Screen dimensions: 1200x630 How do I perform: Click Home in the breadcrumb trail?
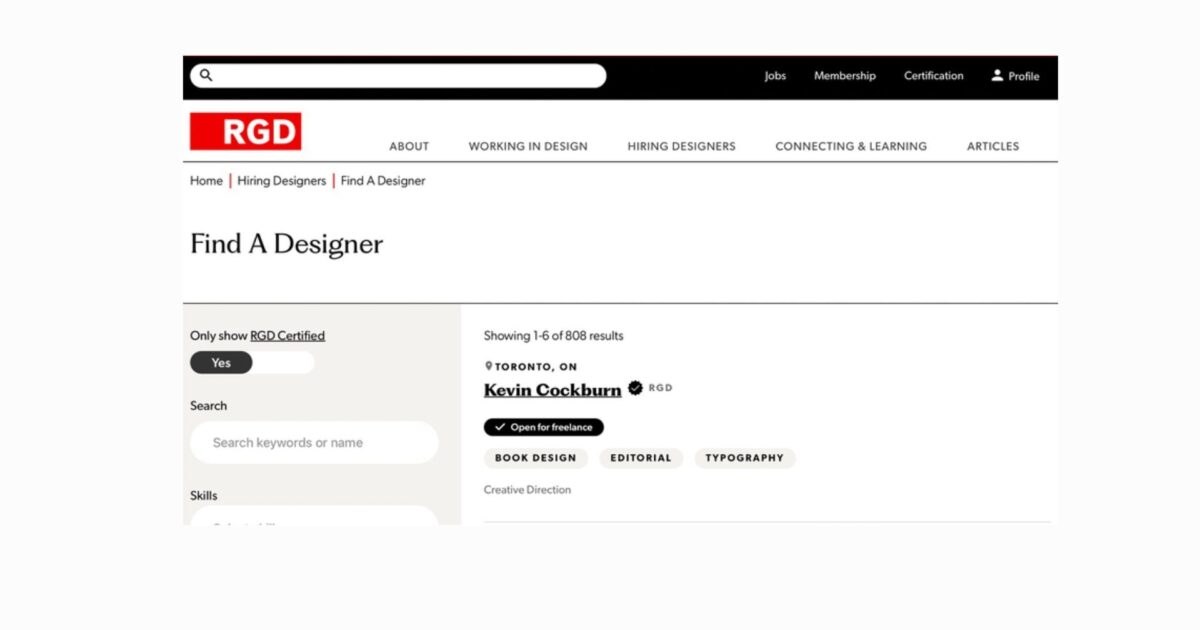(x=206, y=181)
